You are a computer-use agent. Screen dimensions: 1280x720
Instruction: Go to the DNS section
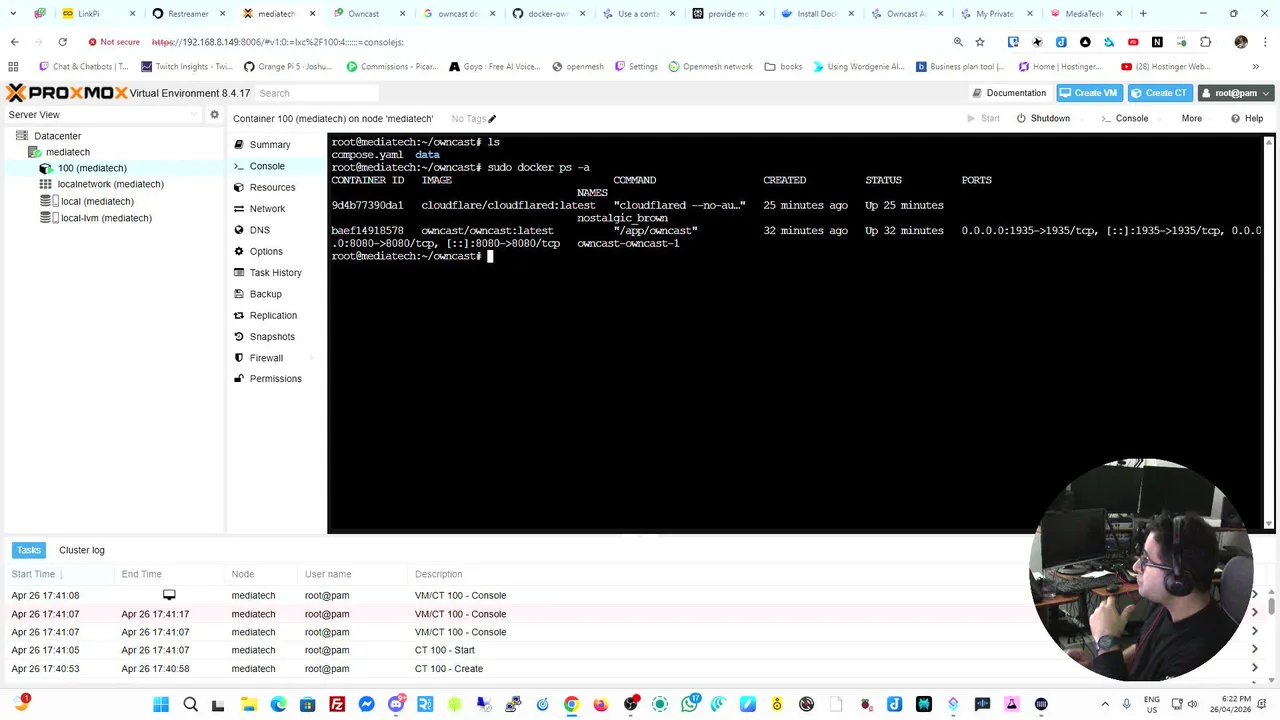(259, 230)
